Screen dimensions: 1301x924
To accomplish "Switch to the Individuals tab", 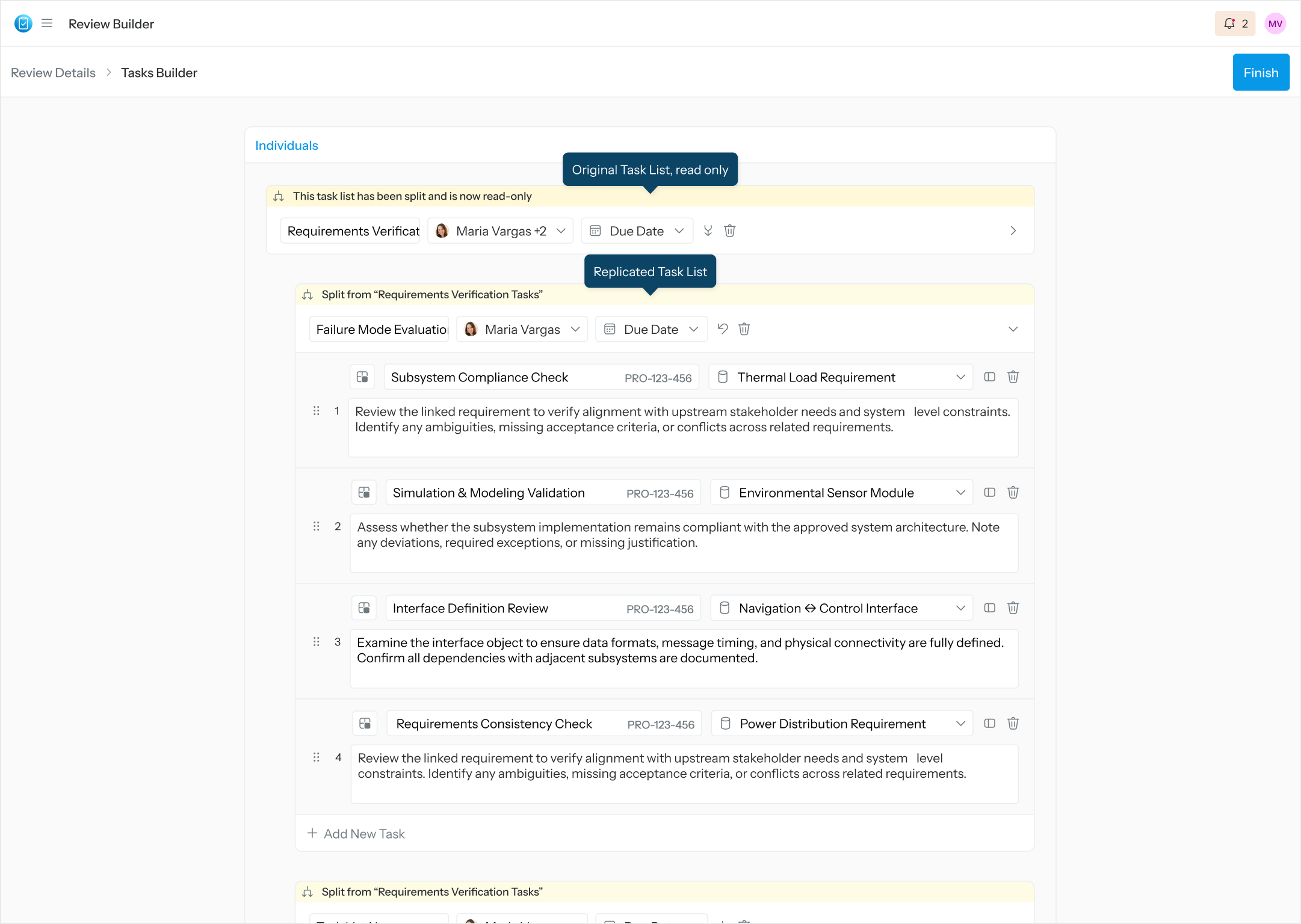I will pos(286,145).
